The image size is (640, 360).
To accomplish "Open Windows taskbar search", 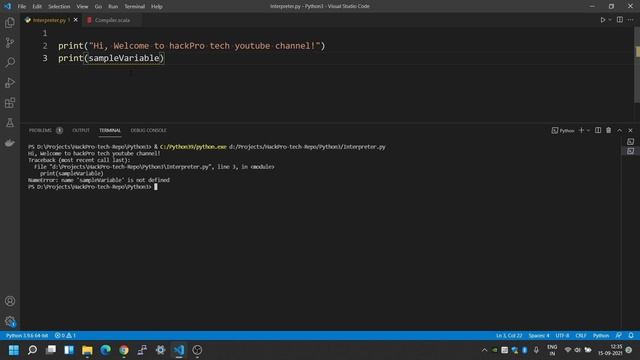I will point(32,350).
